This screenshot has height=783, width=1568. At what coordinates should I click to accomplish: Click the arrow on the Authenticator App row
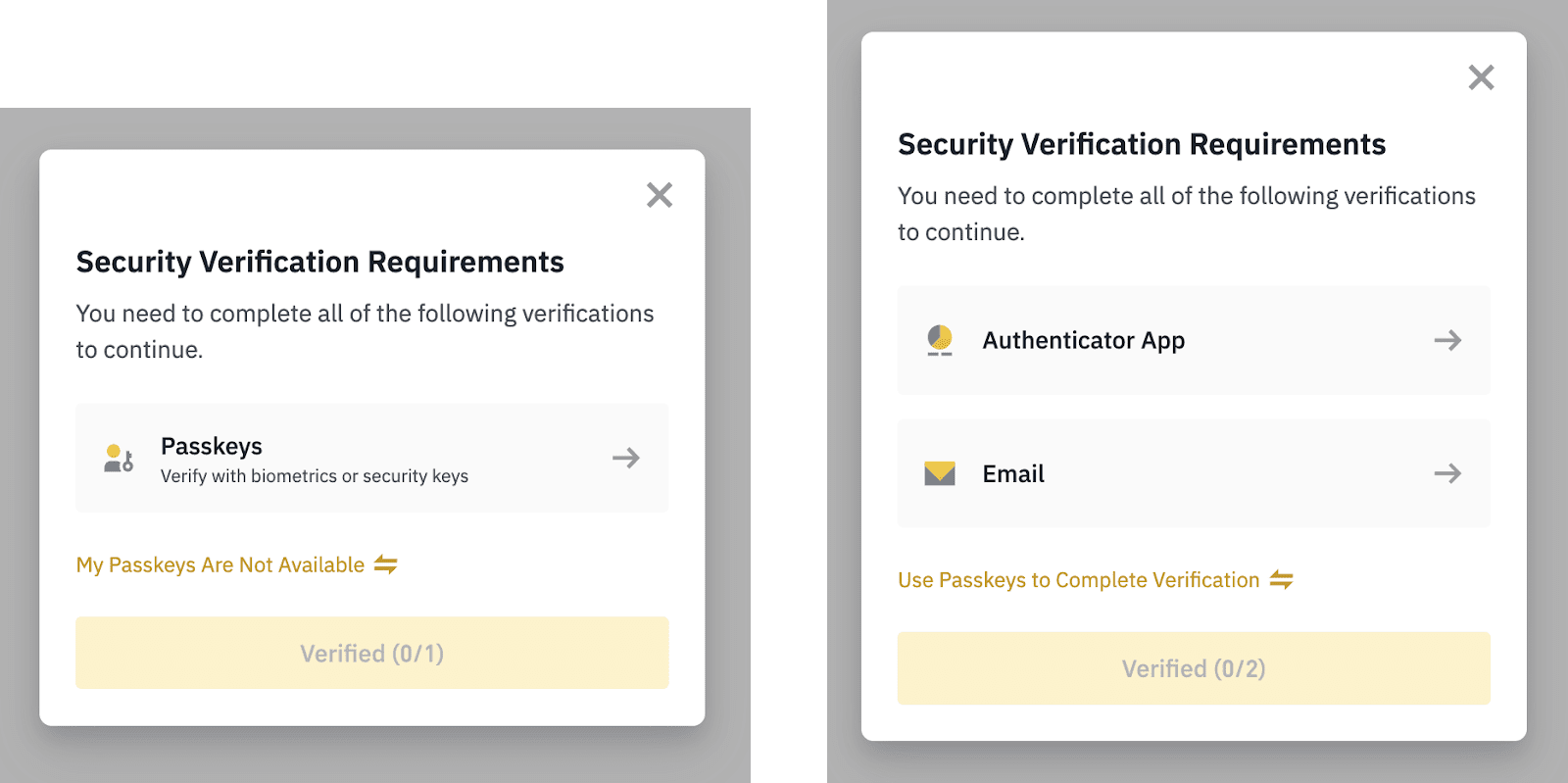[1447, 340]
